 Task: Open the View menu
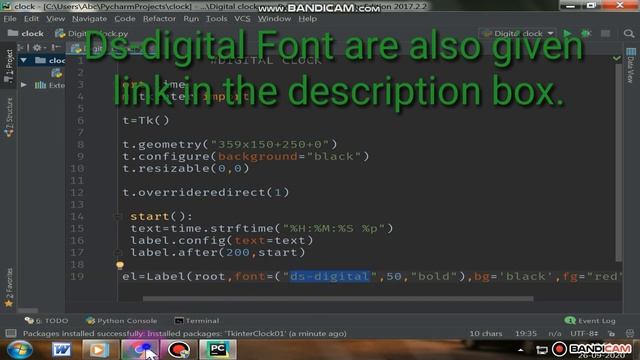[x=56, y=19]
